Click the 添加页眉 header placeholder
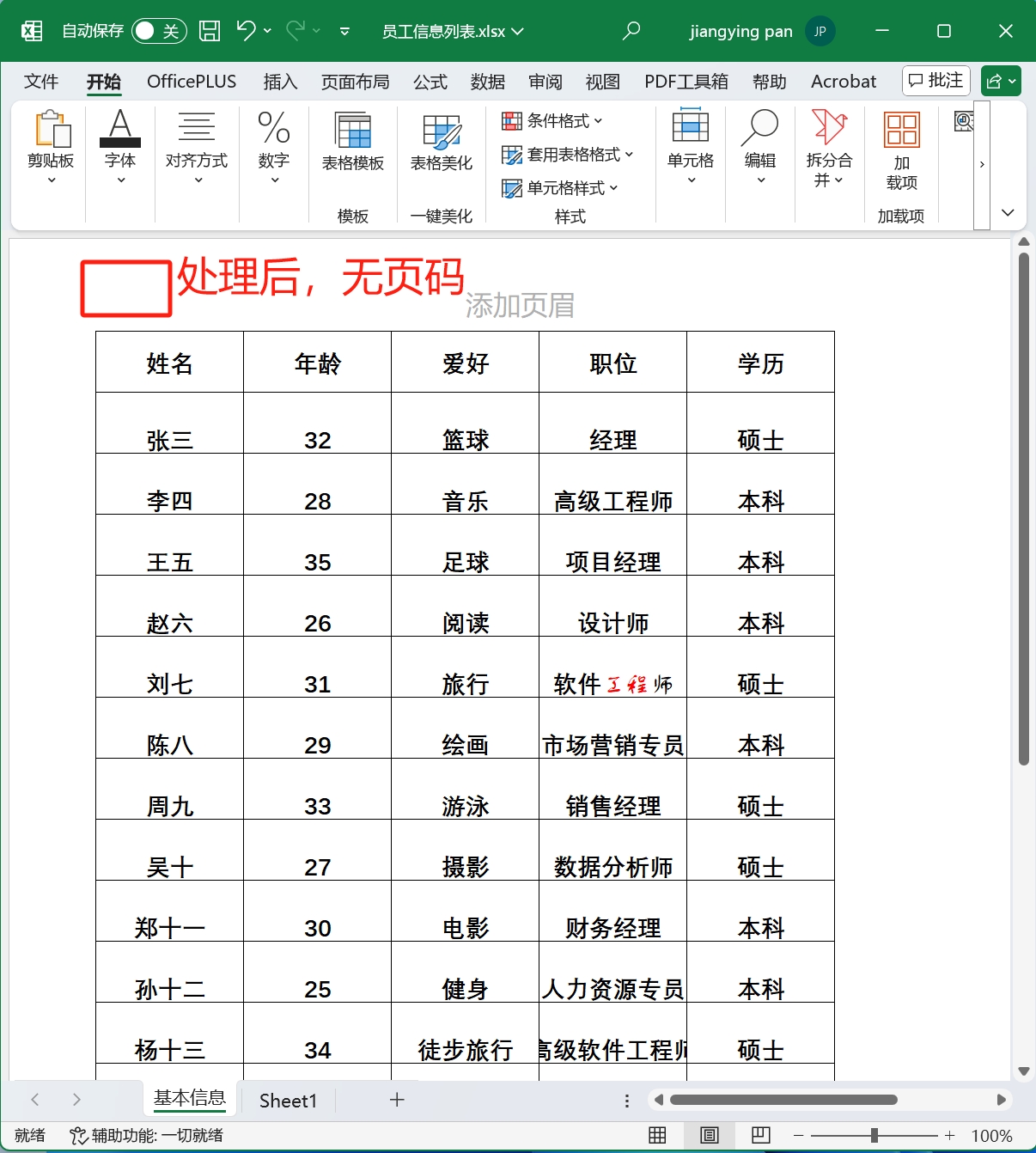The width and height of the screenshot is (1036, 1153). pos(519,305)
